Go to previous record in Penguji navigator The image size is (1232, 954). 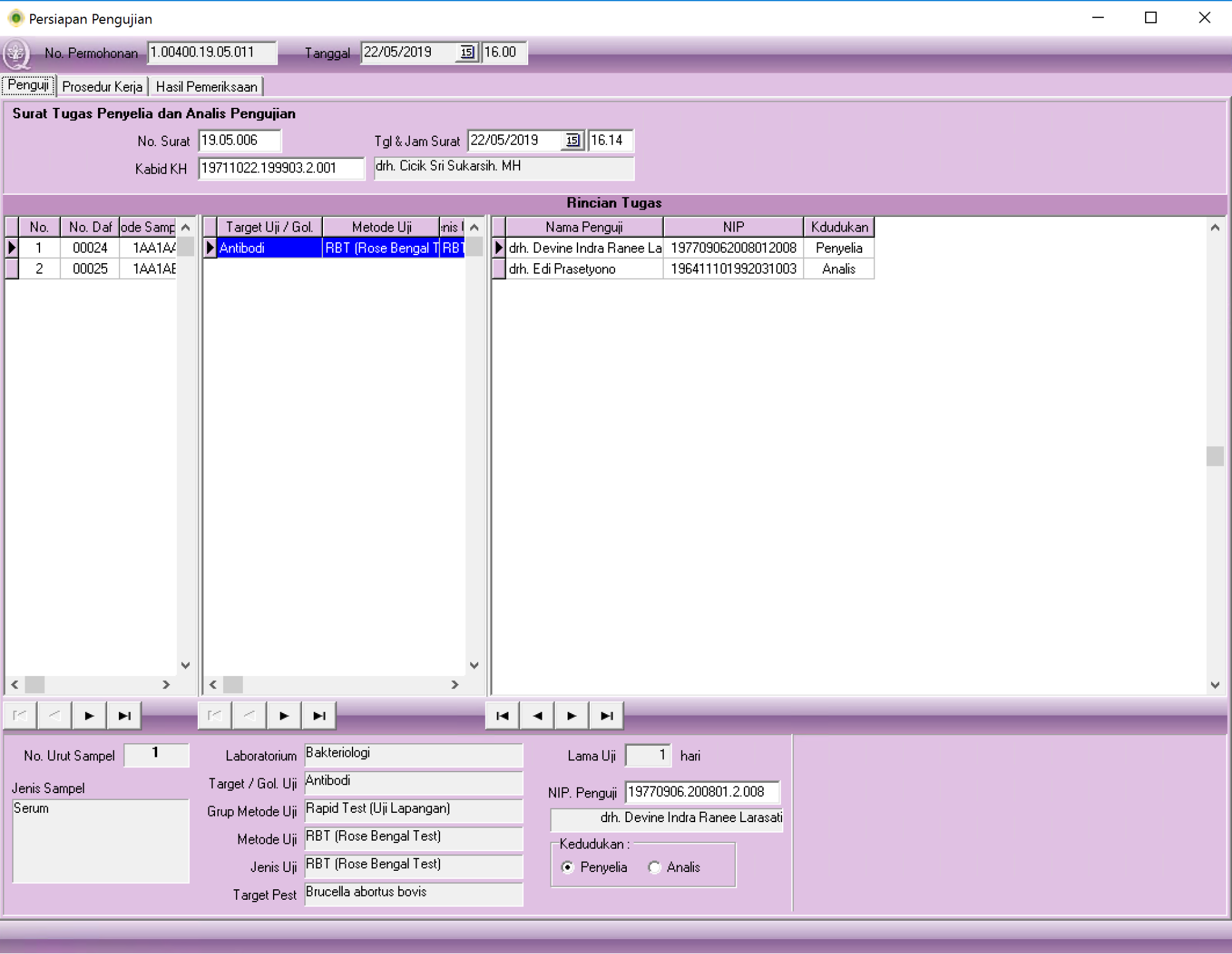point(537,715)
